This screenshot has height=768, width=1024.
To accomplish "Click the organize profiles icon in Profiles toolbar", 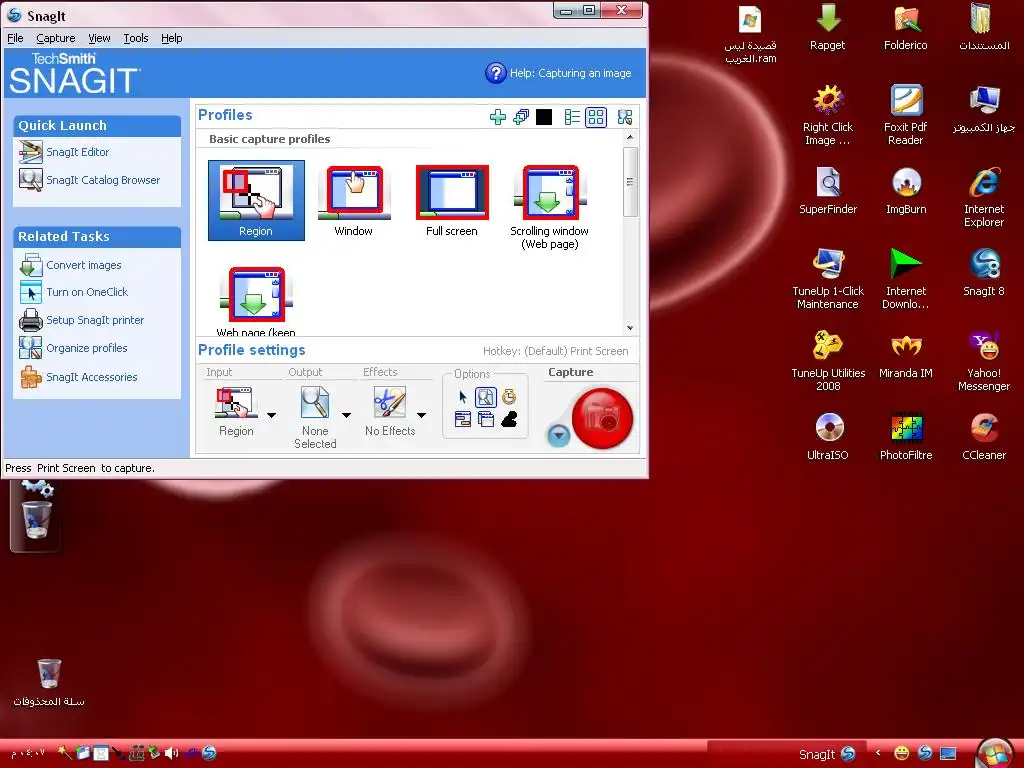I will tap(625, 117).
